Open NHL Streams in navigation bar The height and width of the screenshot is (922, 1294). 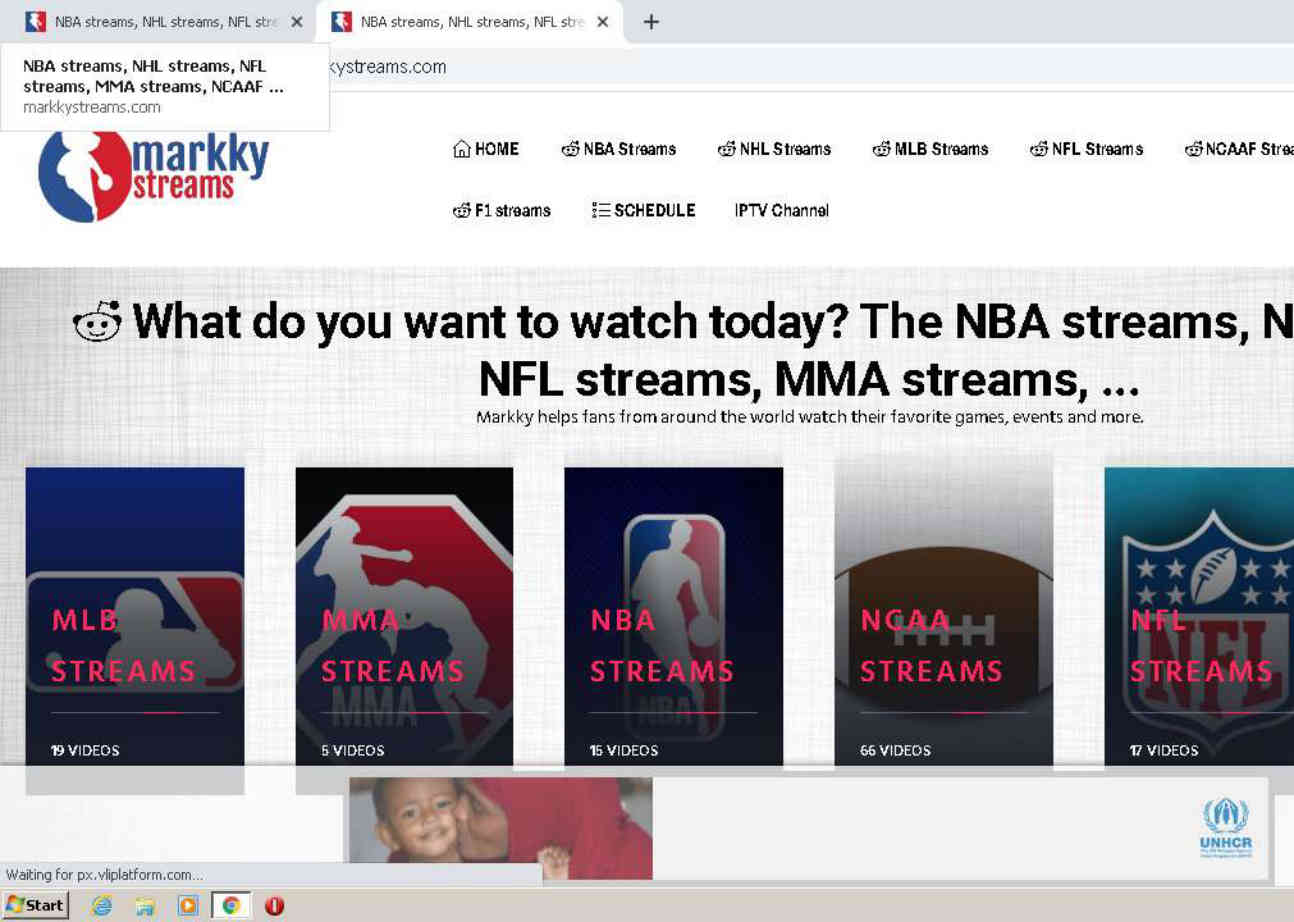click(x=774, y=149)
